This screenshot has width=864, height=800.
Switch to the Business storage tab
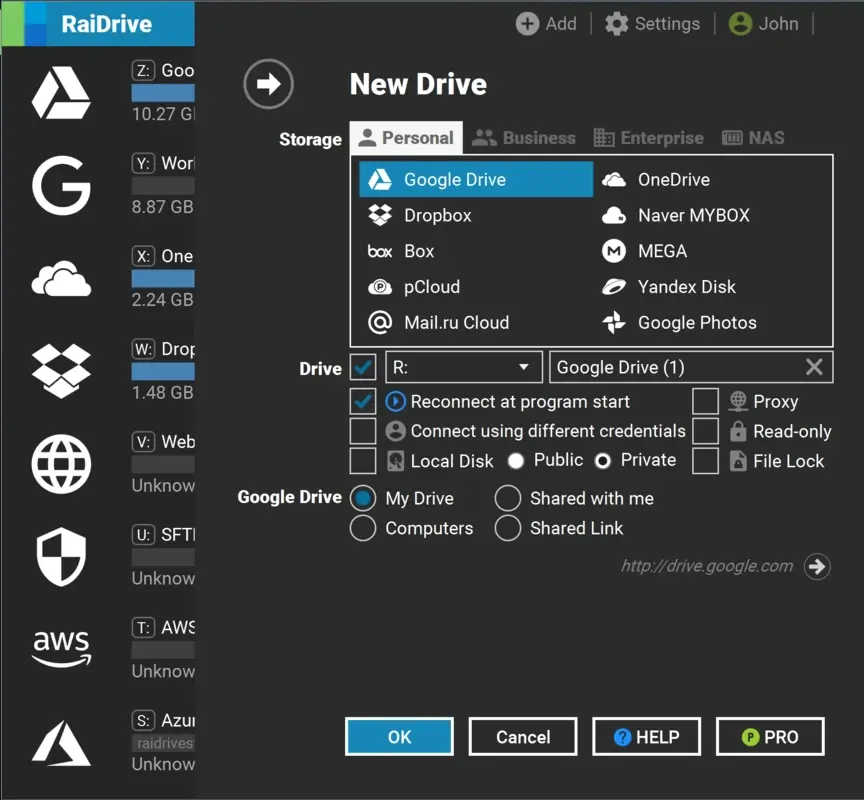[524, 137]
